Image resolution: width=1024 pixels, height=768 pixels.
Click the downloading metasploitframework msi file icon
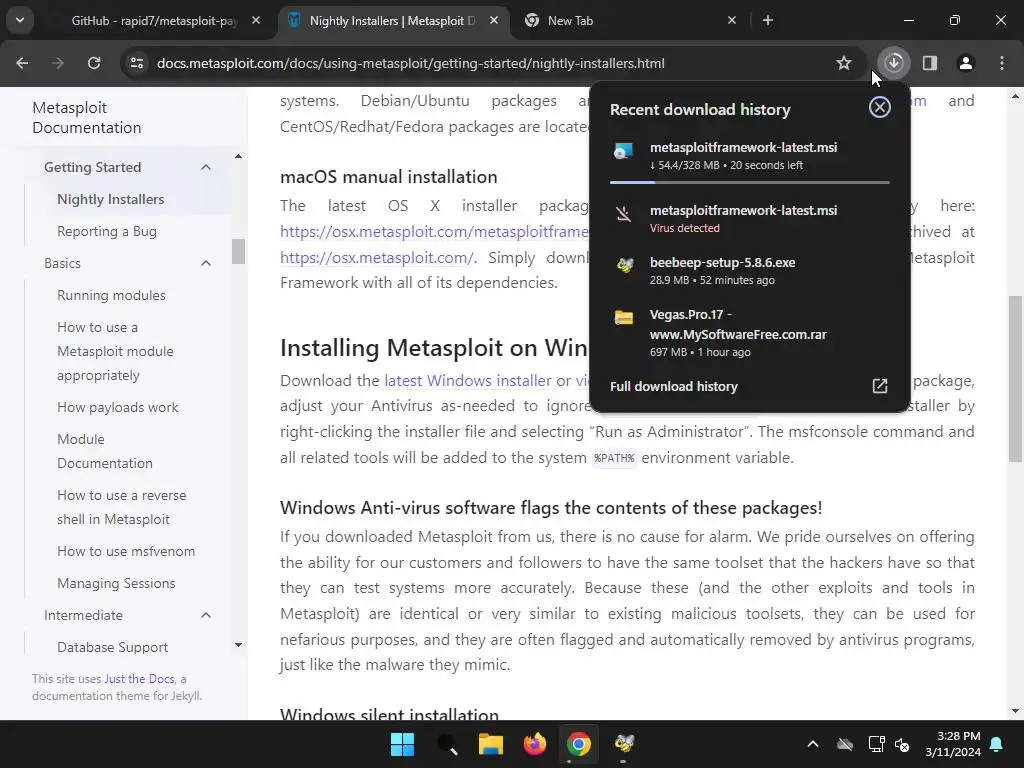623,151
